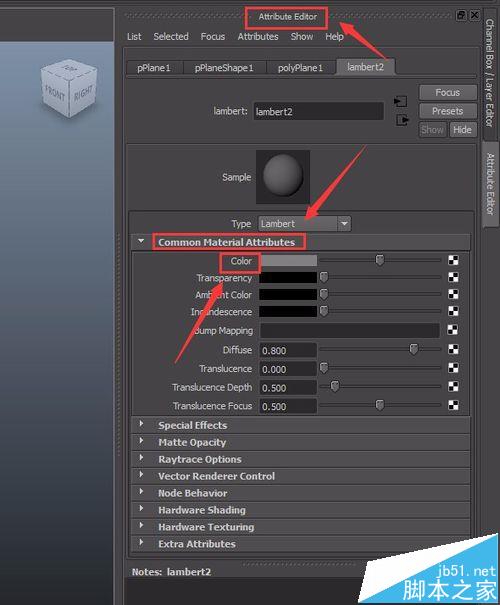The width and height of the screenshot is (500, 605).
Task: Switch to the pPlane1 tab
Action: 154,68
